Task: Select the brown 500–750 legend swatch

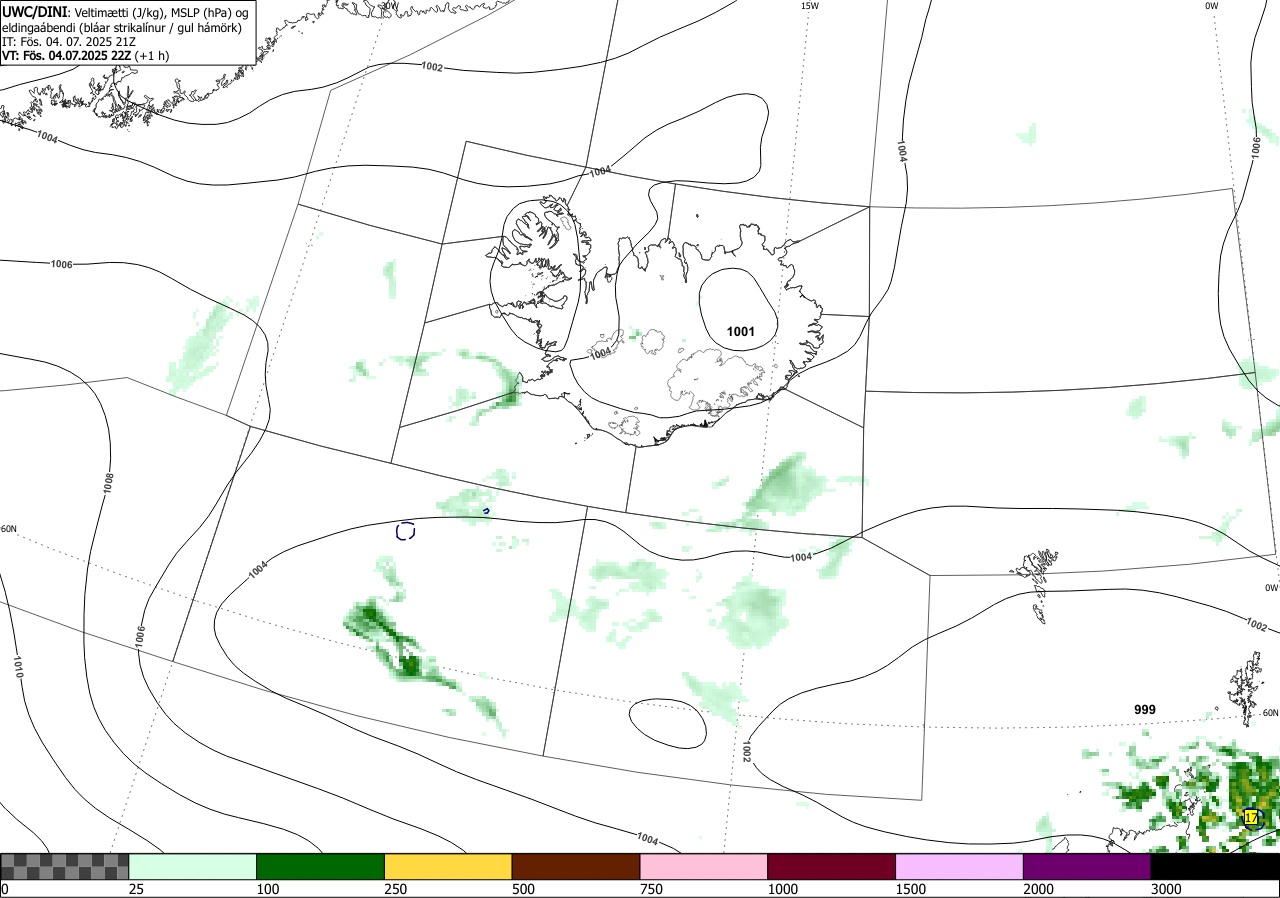Action: point(576,866)
